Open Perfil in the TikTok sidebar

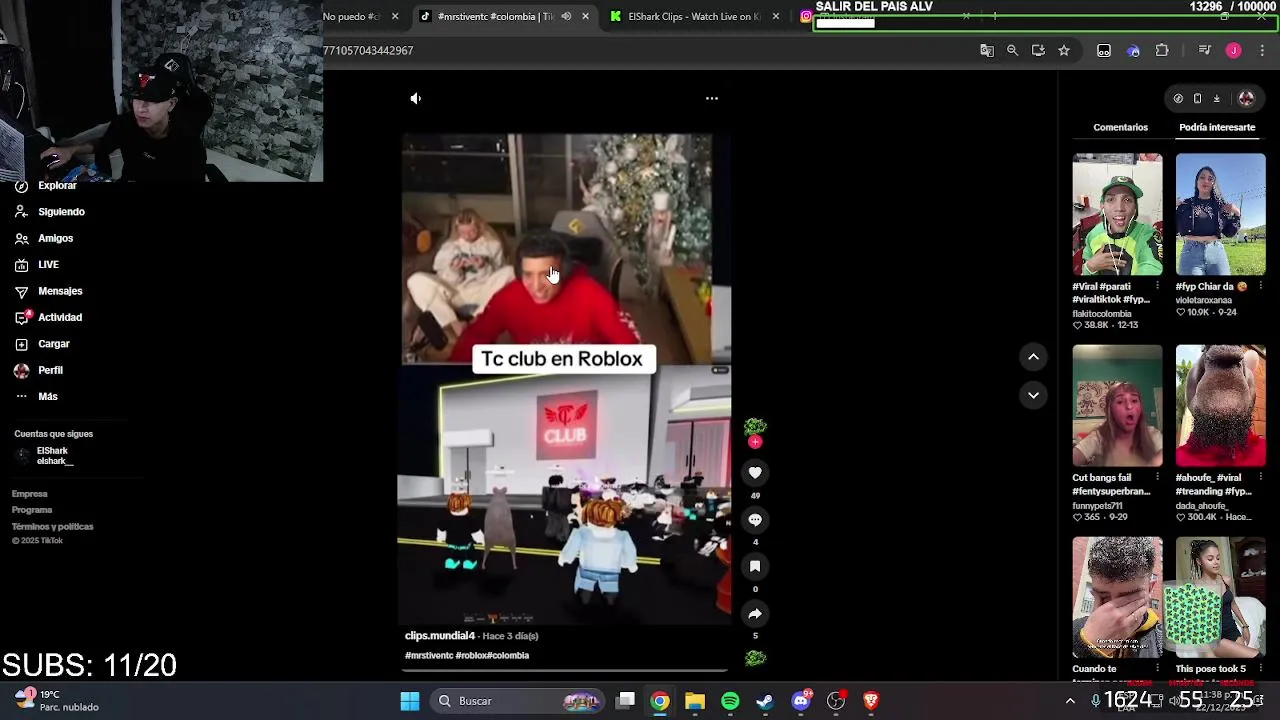coord(38,370)
